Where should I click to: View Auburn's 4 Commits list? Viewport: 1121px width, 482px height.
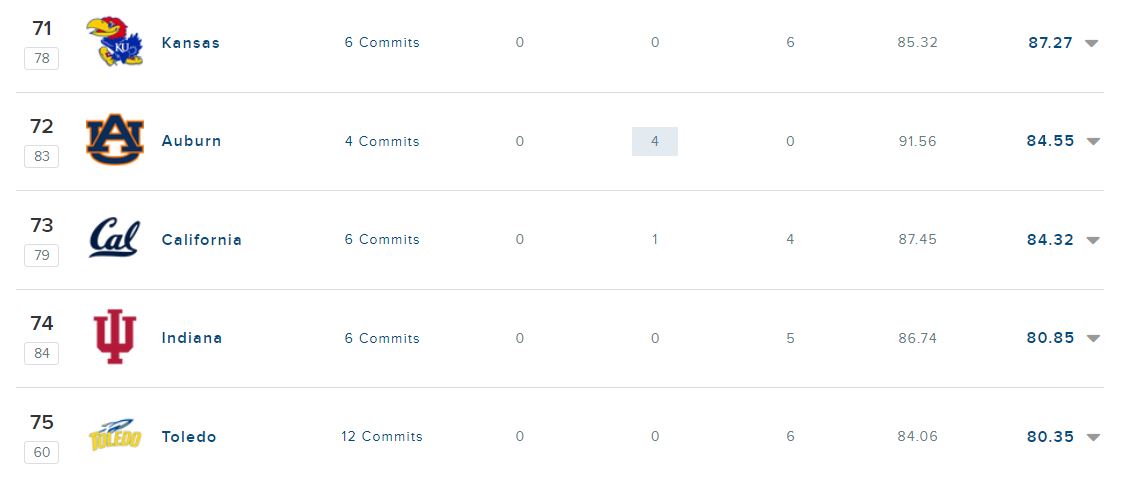[x=382, y=141]
